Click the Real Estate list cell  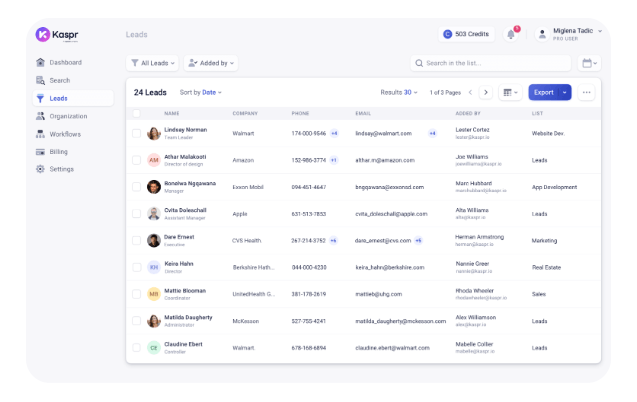tap(546, 267)
